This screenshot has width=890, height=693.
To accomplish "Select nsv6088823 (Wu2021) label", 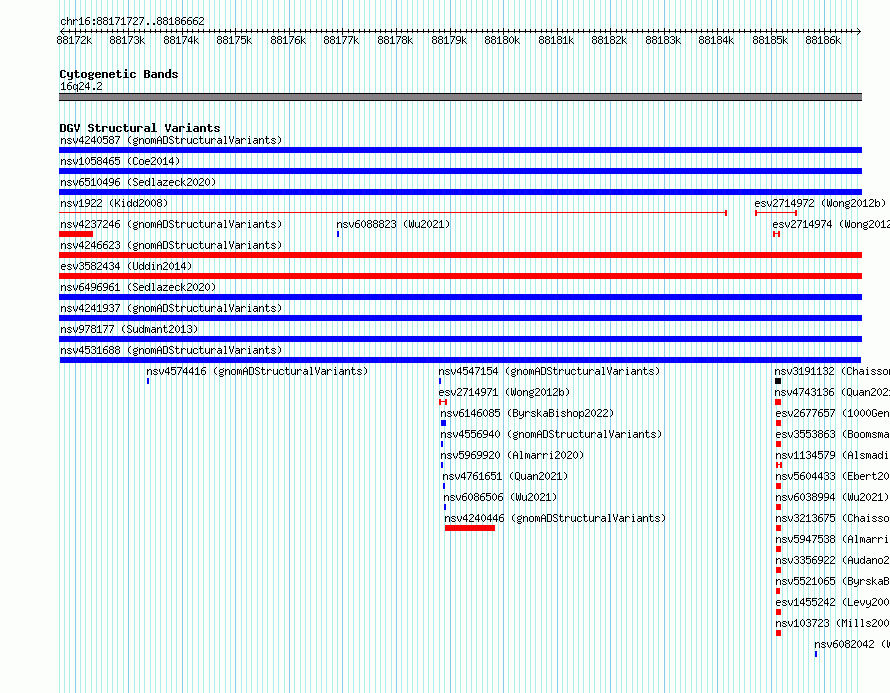I will pyautogui.click(x=393, y=224).
